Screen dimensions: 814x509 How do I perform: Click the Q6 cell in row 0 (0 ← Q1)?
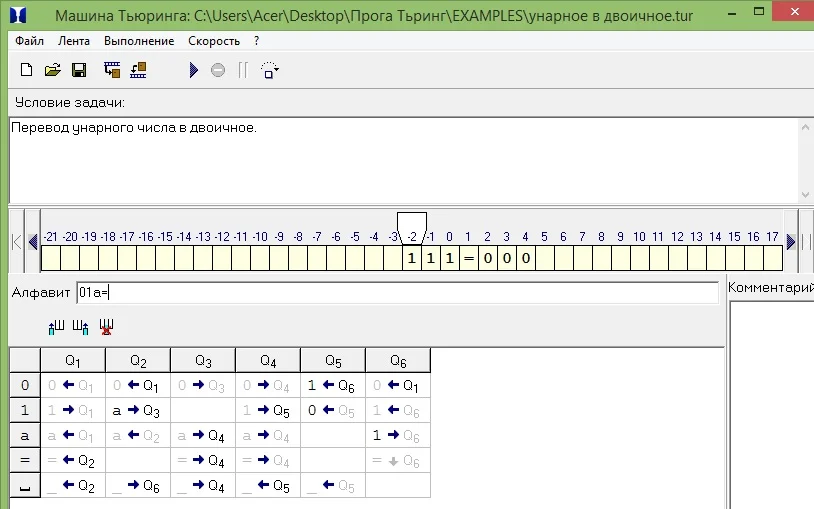[398, 385]
